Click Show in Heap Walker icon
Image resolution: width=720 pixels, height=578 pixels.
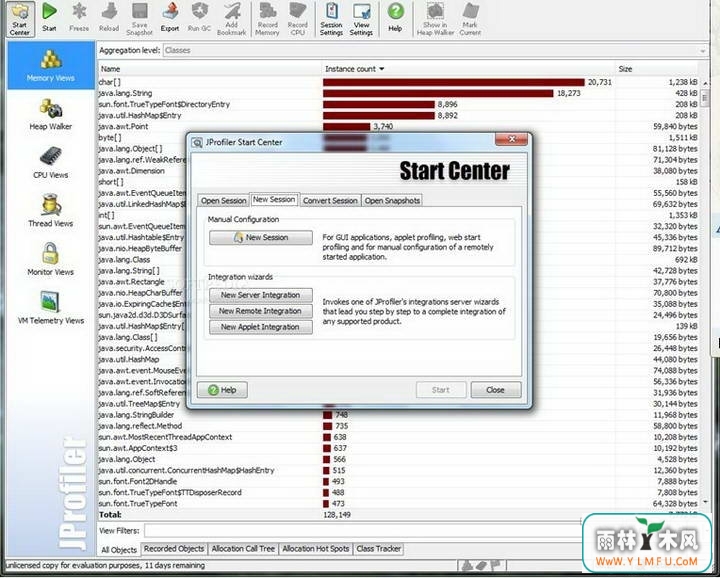pos(435,19)
